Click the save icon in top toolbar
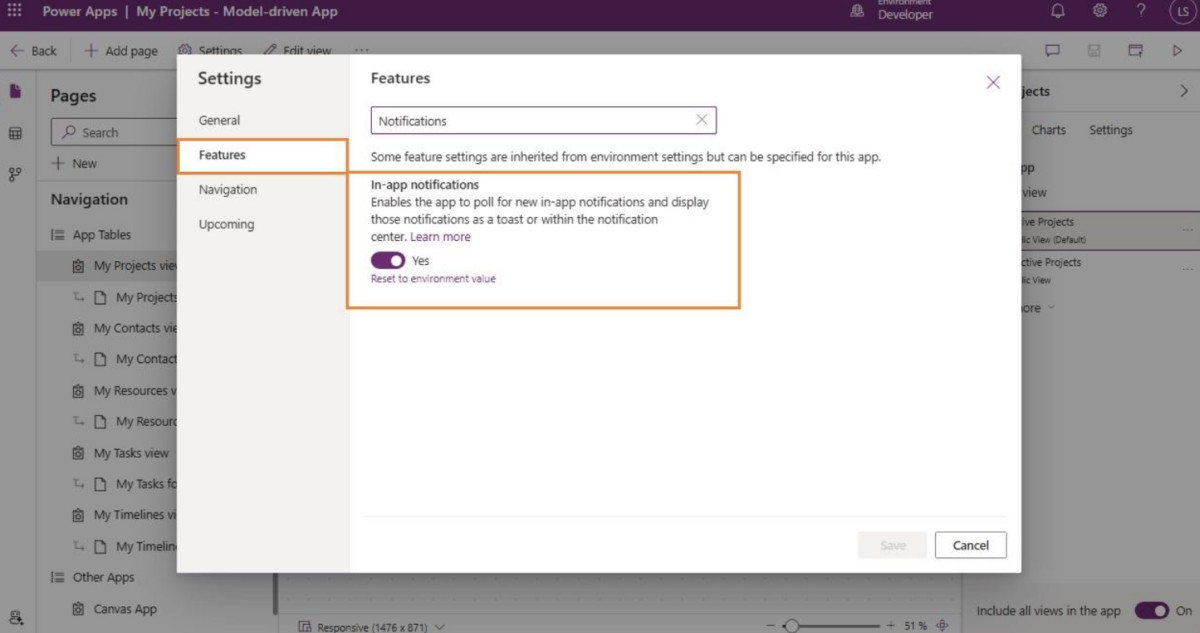 [x=1094, y=50]
